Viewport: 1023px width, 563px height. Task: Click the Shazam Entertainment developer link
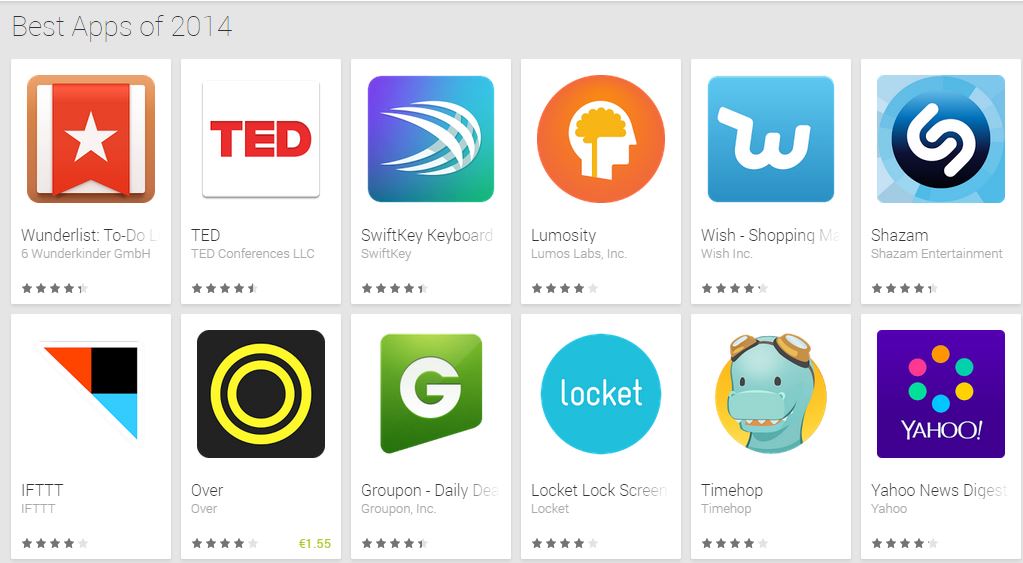pos(936,254)
